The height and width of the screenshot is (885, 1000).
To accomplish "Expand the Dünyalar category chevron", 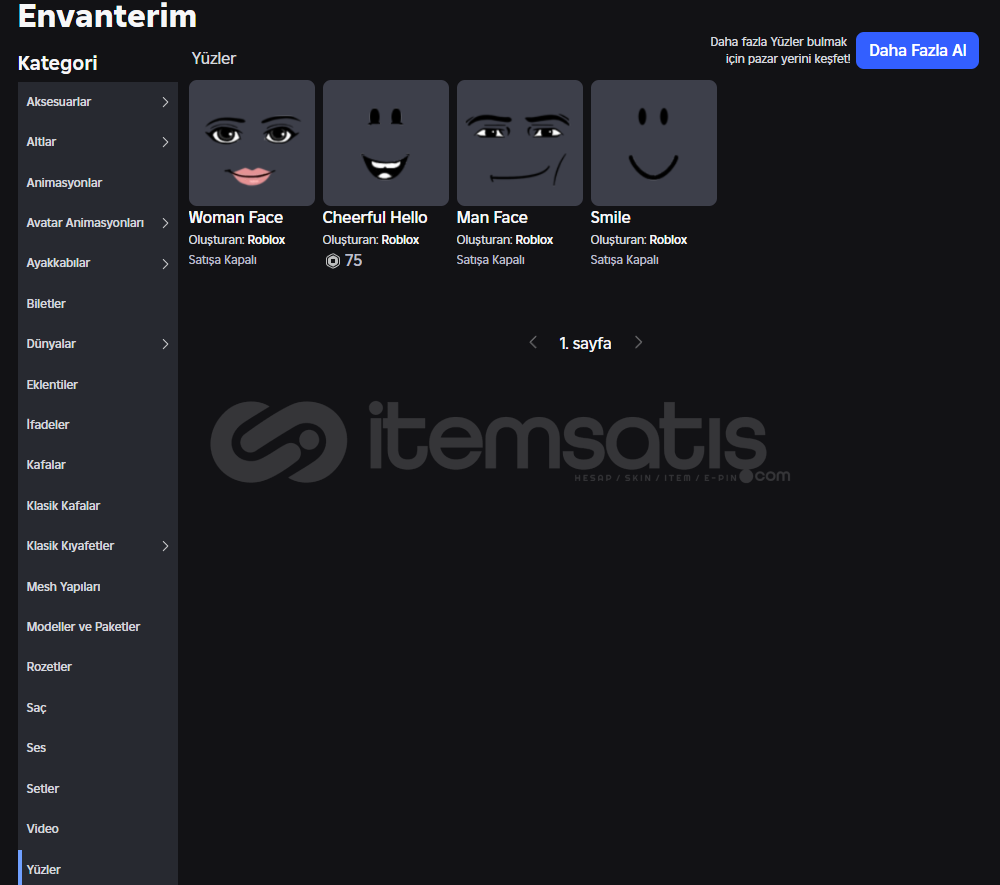I will [165, 344].
